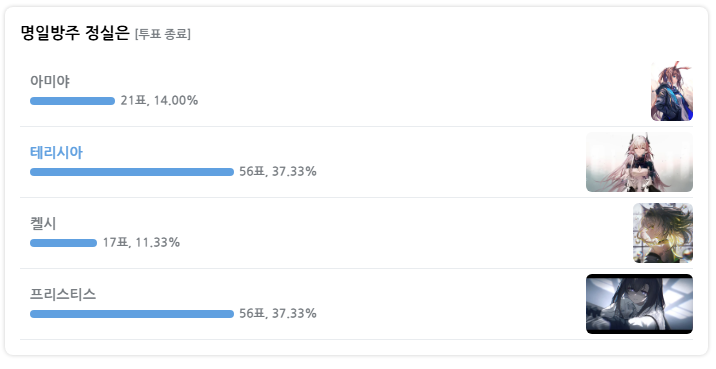The height and width of the screenshot is (369, 716).
Task: Click the 프리스티스 vote progress bar
Action: click(x=132, y=314)
